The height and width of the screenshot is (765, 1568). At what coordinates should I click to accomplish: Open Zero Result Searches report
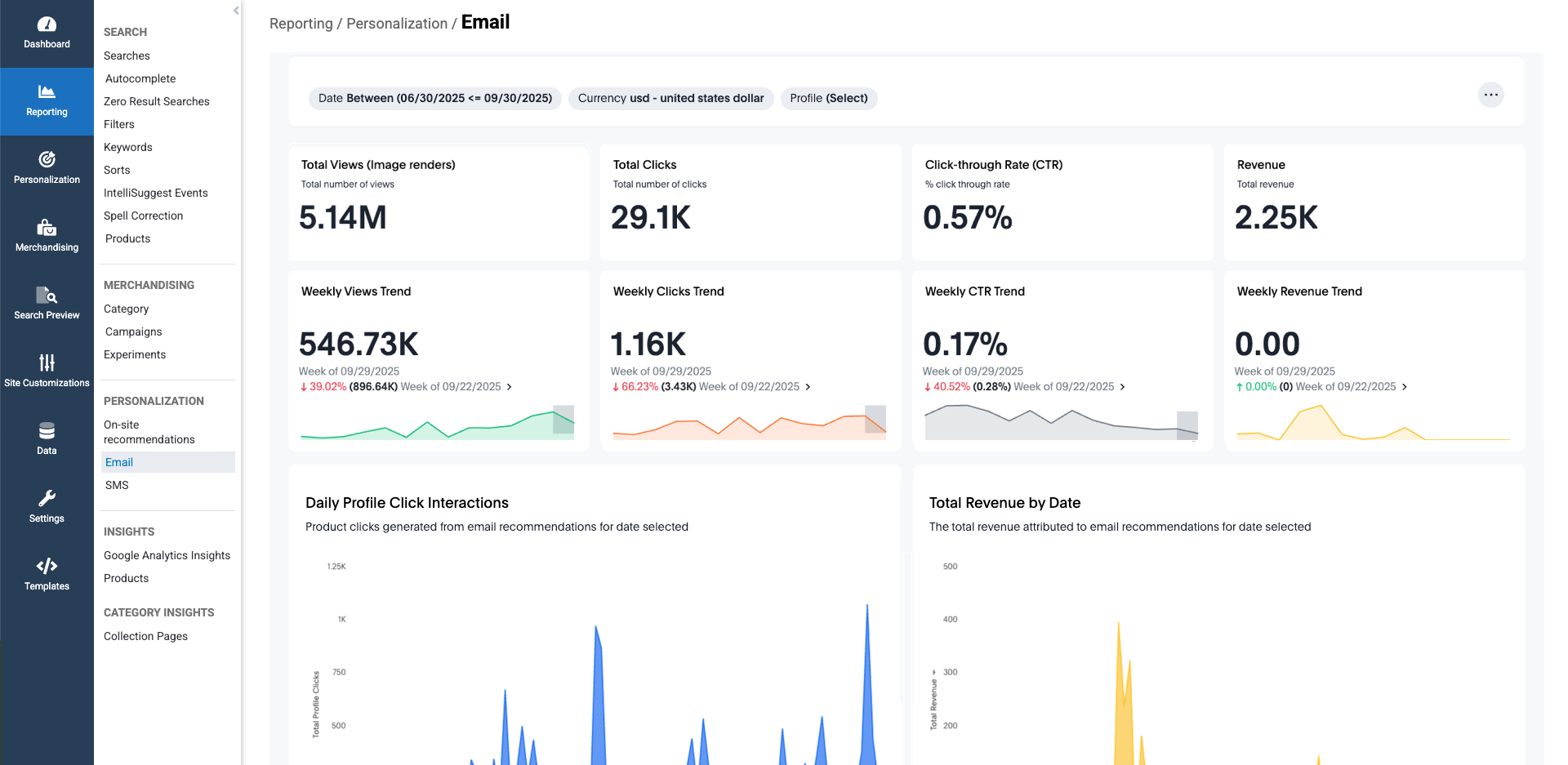156,101
